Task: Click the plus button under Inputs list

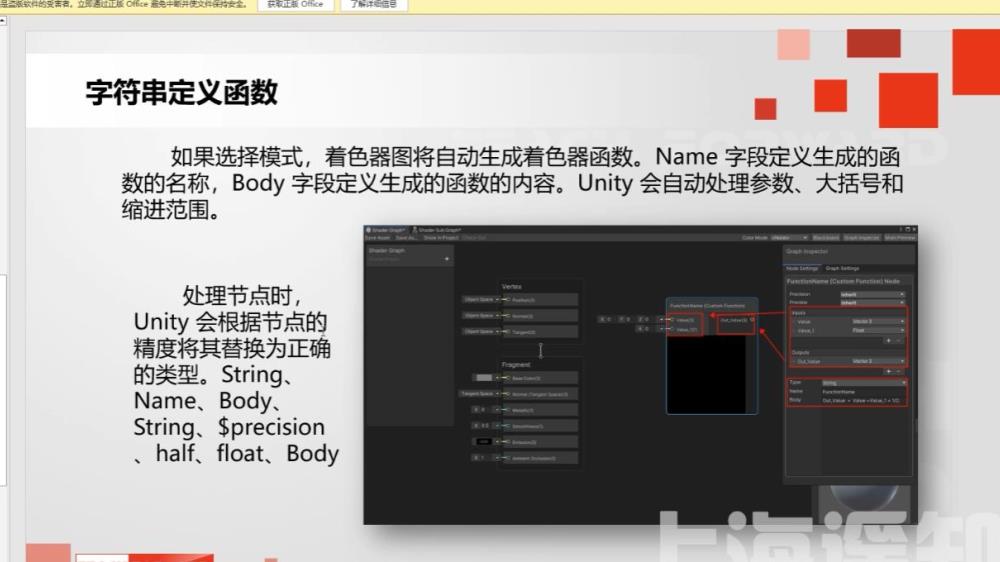Action: coord(888,341)
